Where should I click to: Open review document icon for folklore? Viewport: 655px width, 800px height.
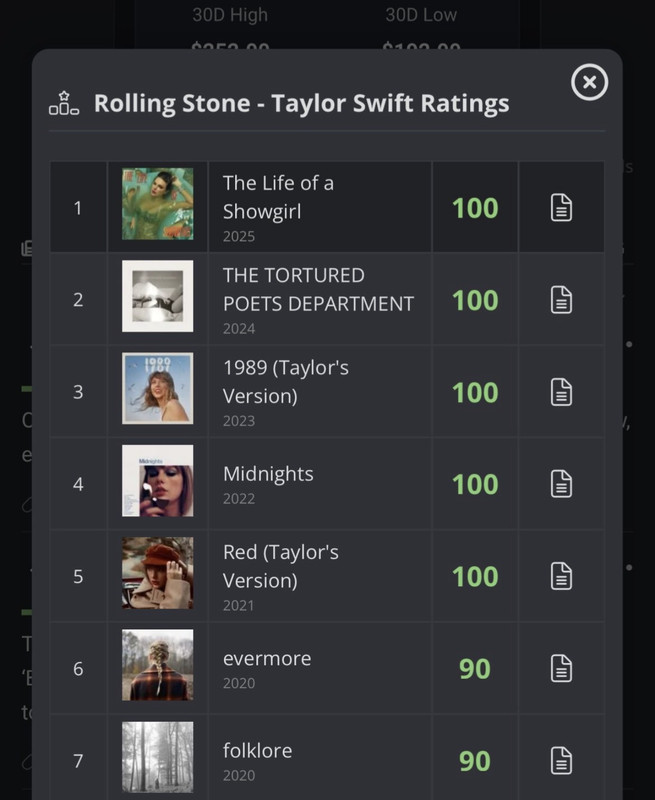coord(562,760)
